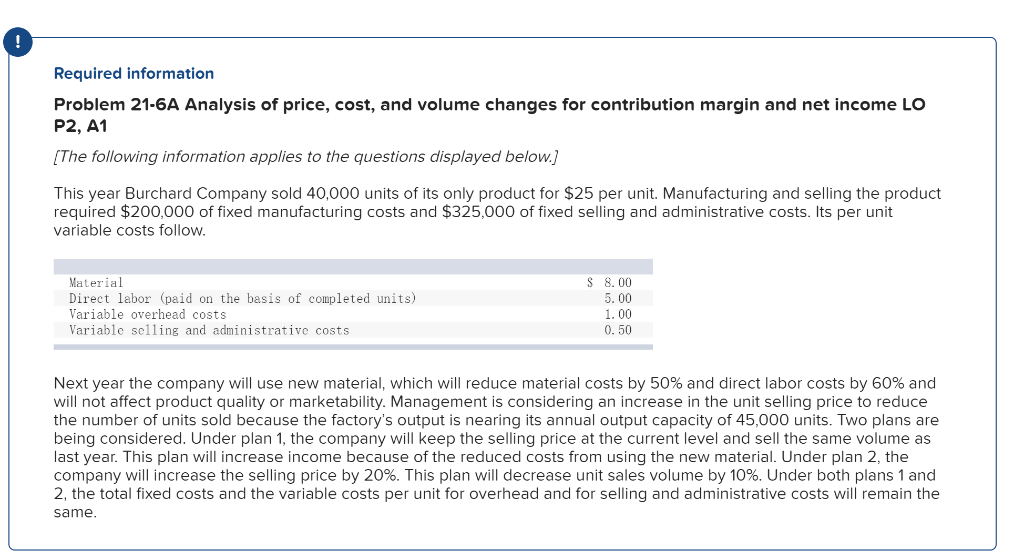Click the $8.00 material cost value

[x=610, y=284]
